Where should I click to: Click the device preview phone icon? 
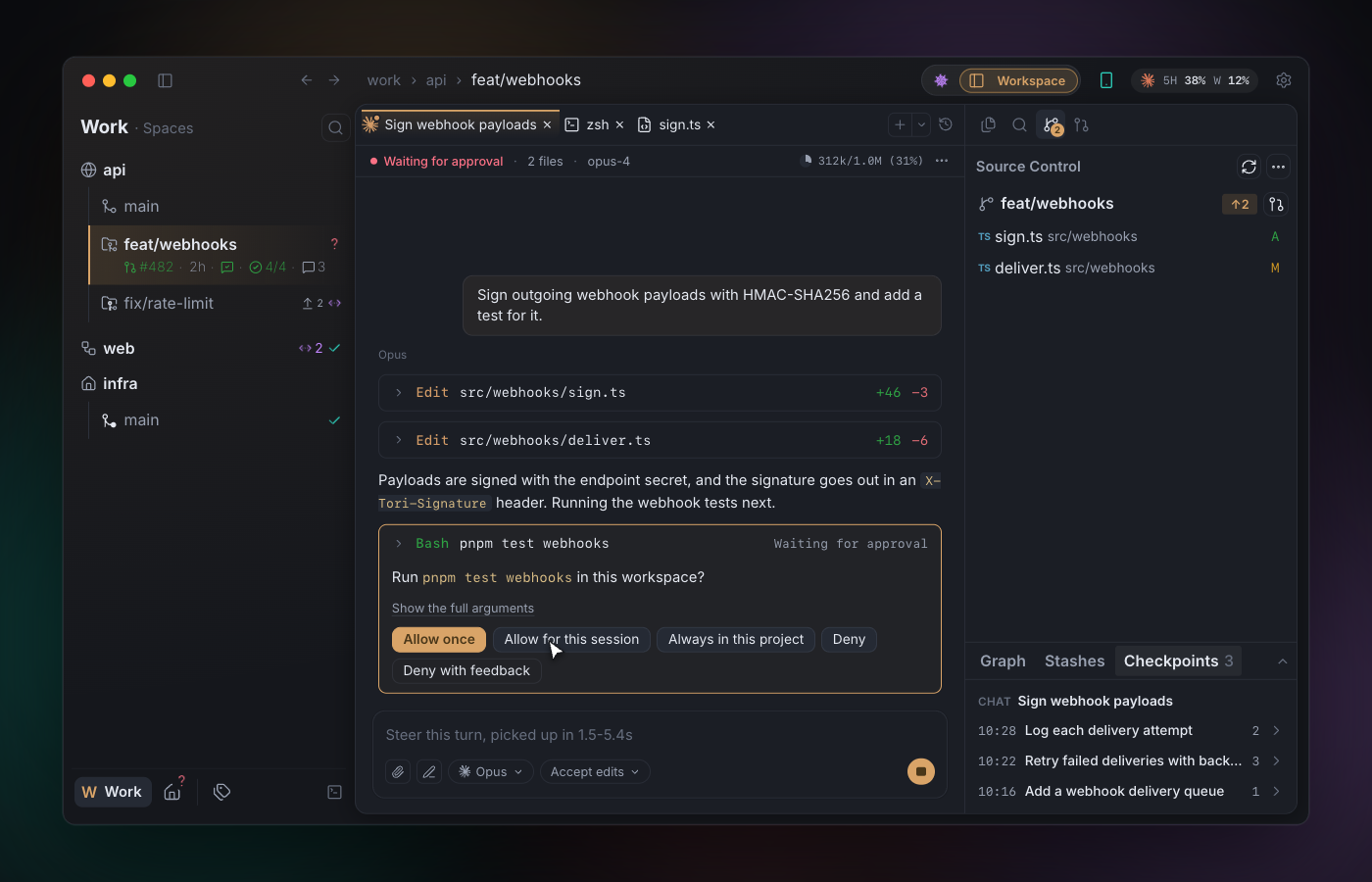click(1106, 80)
